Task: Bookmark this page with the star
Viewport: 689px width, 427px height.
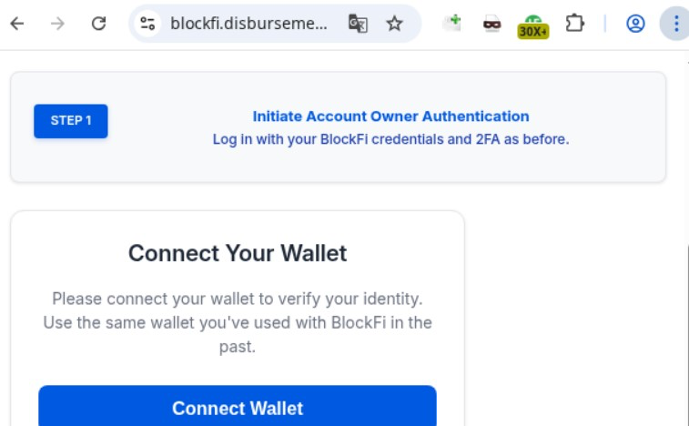Action: click(395, 23)
